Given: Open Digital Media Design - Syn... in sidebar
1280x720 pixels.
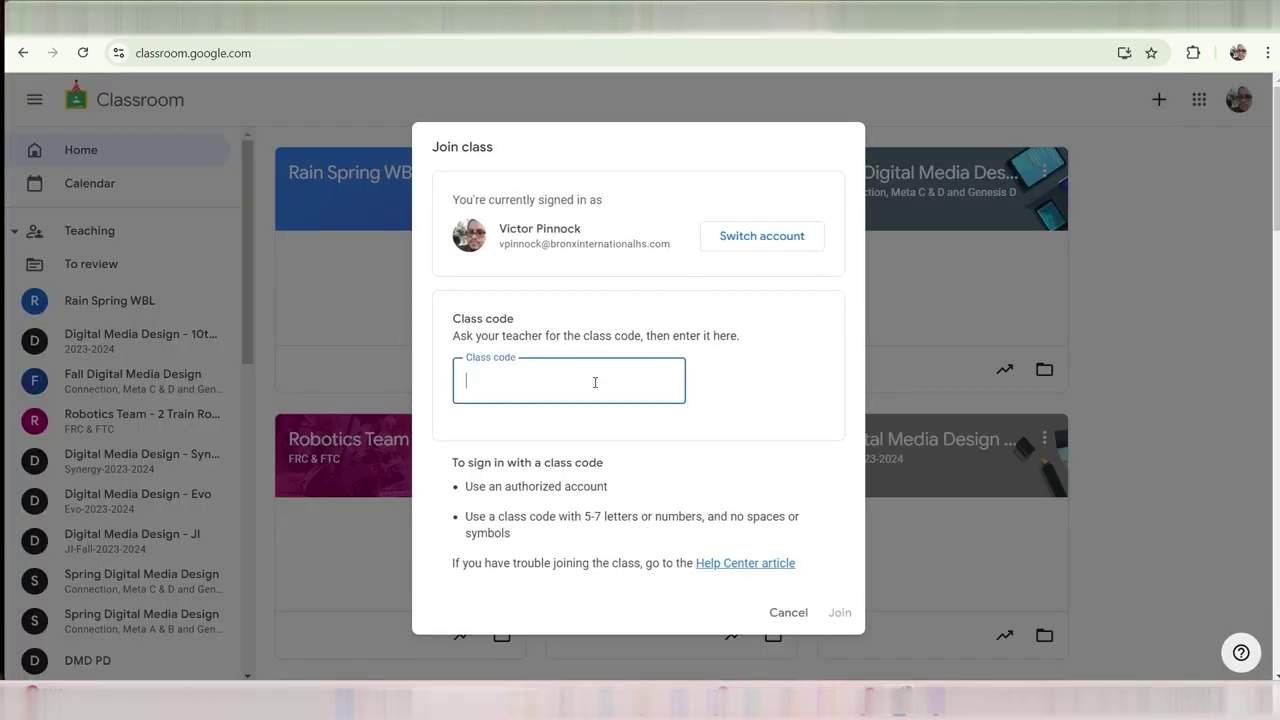Looking at the screenshot, I should (x=118, y=461).
